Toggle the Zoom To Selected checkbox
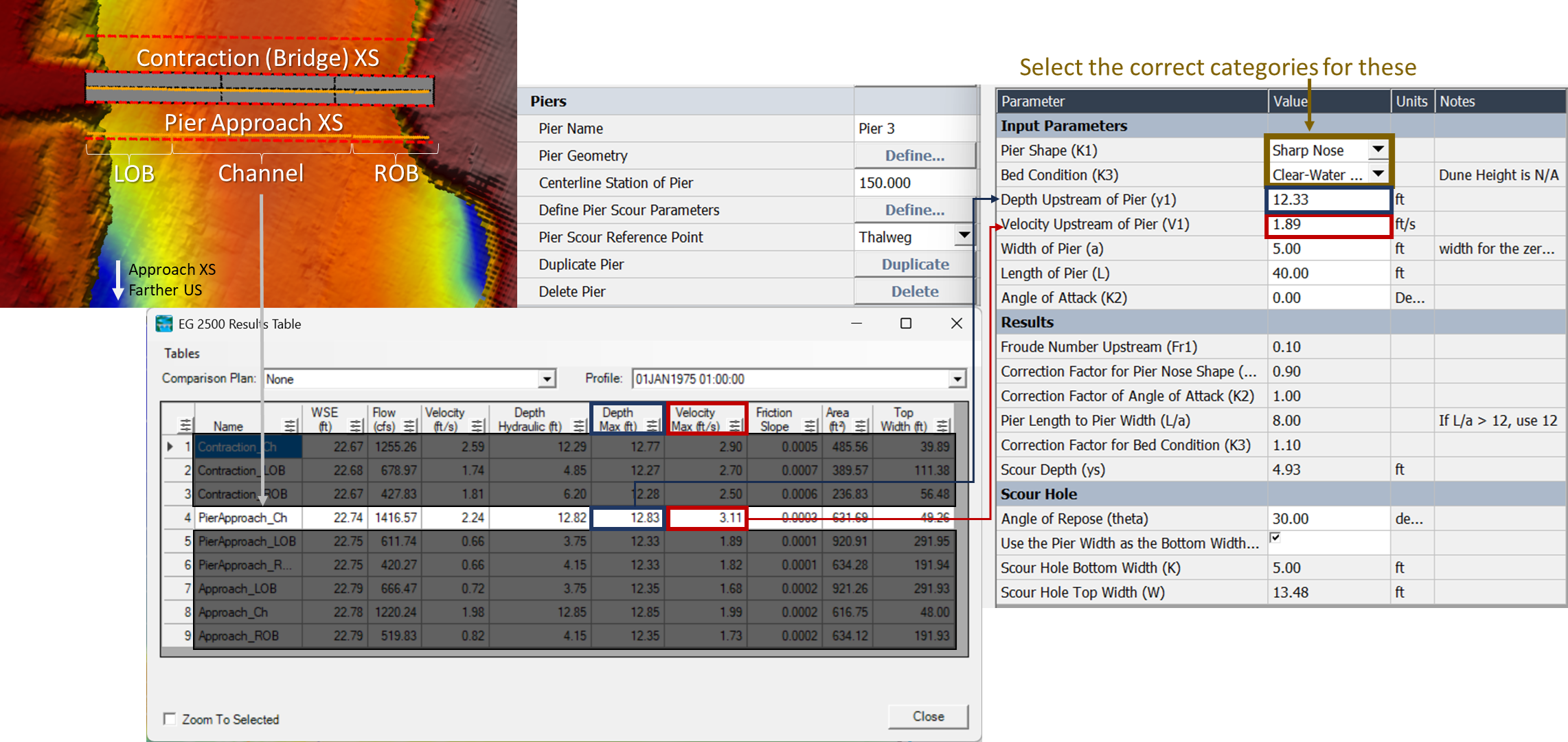Viewport: 1568px width, 742px height. [x=170, y=719]
